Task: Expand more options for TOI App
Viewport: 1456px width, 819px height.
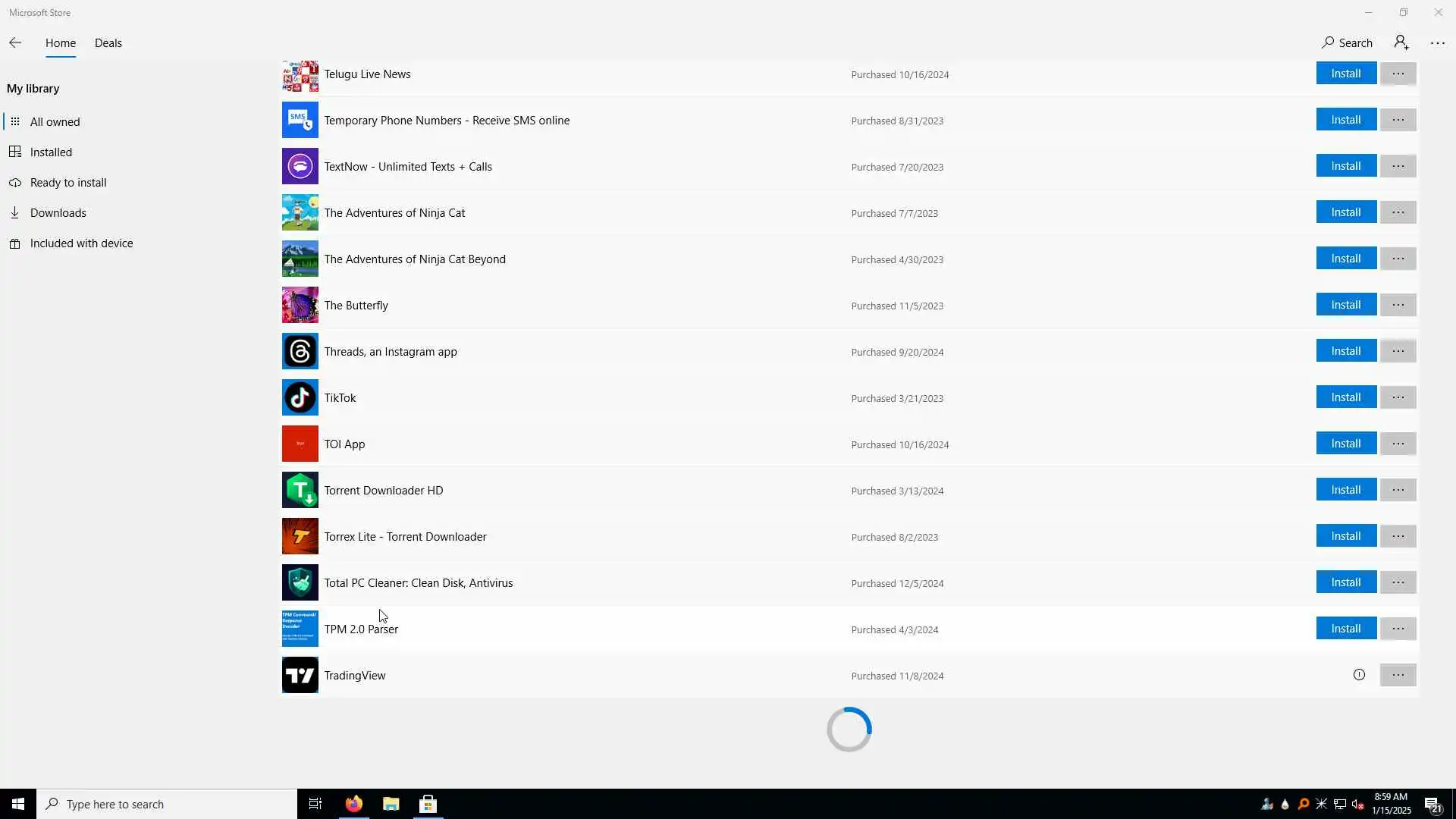Action: 1398,444
